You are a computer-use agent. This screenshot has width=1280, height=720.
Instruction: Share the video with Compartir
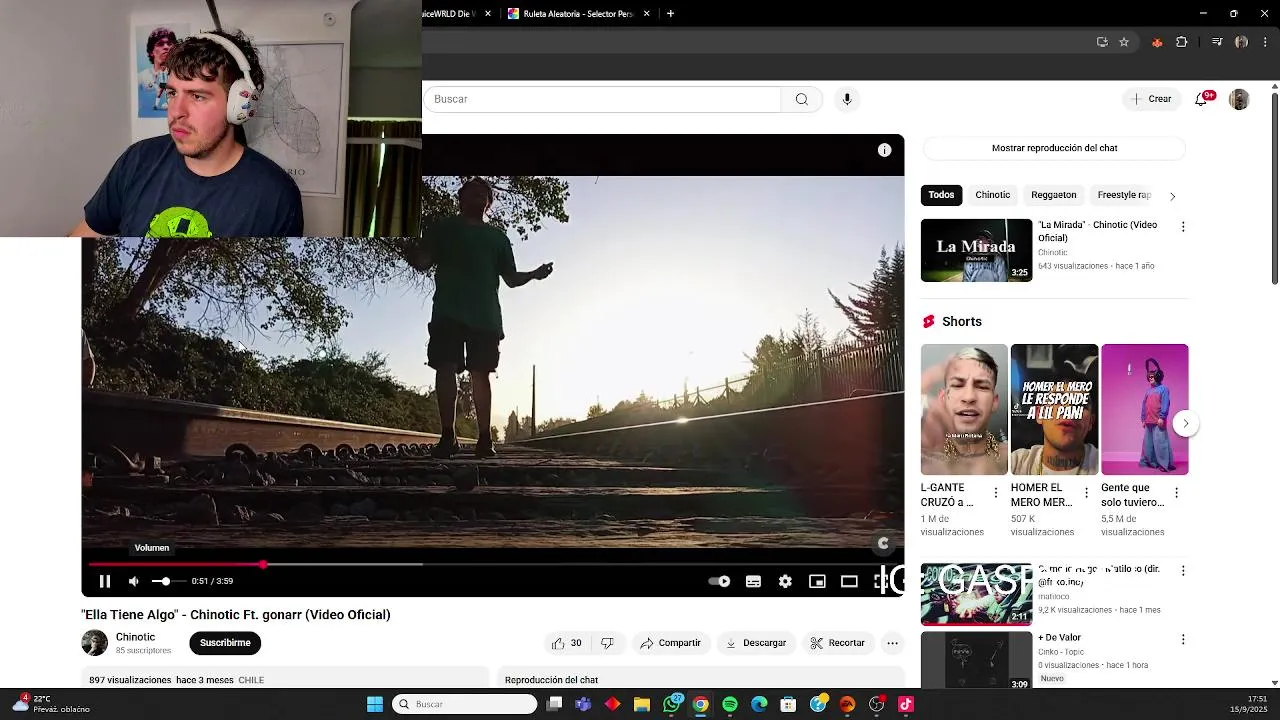point(670,643)
